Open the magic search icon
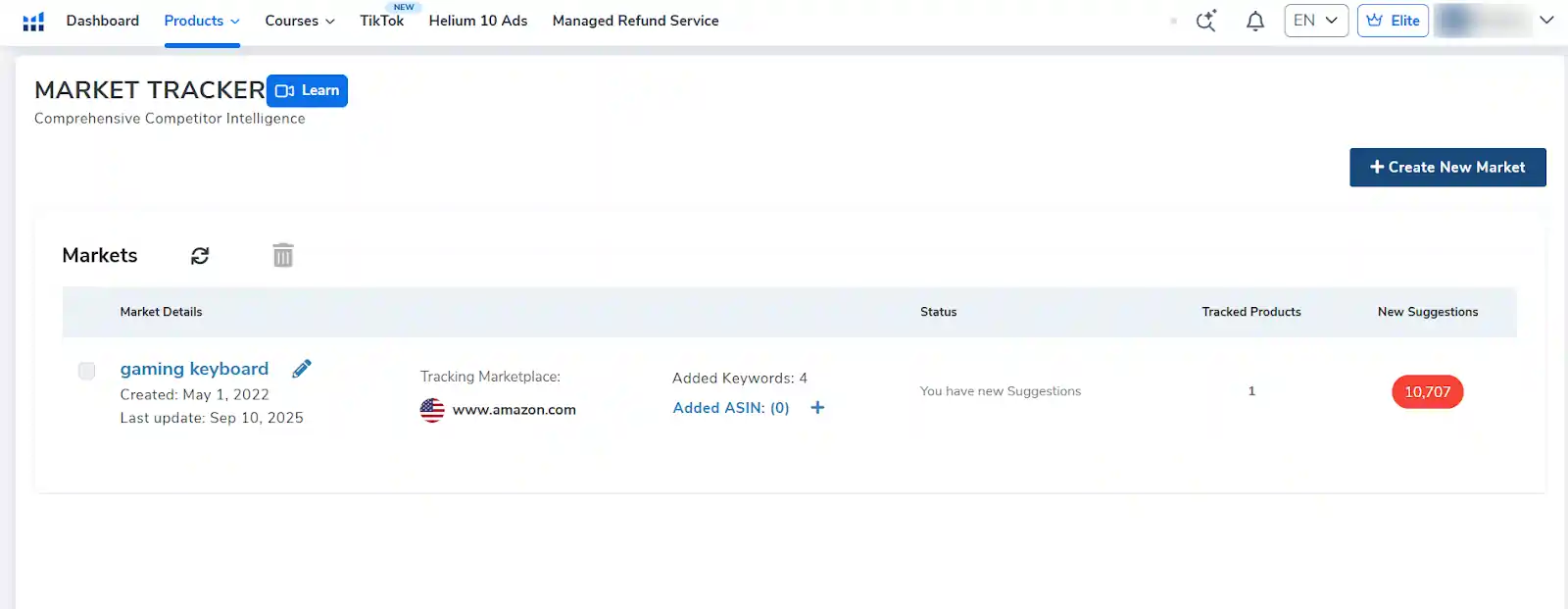Screen dimensions: 1568x609 click(1205, 21)
